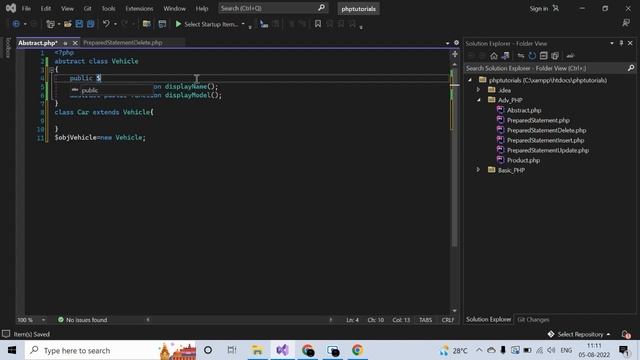Open the File menu

[x=26, y=8]
